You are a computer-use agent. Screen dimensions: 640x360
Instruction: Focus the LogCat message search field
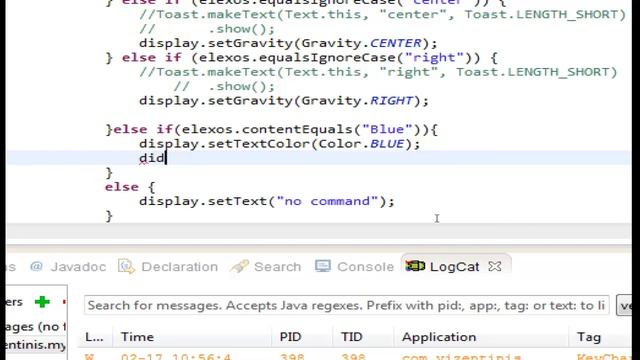click(347, 305)
